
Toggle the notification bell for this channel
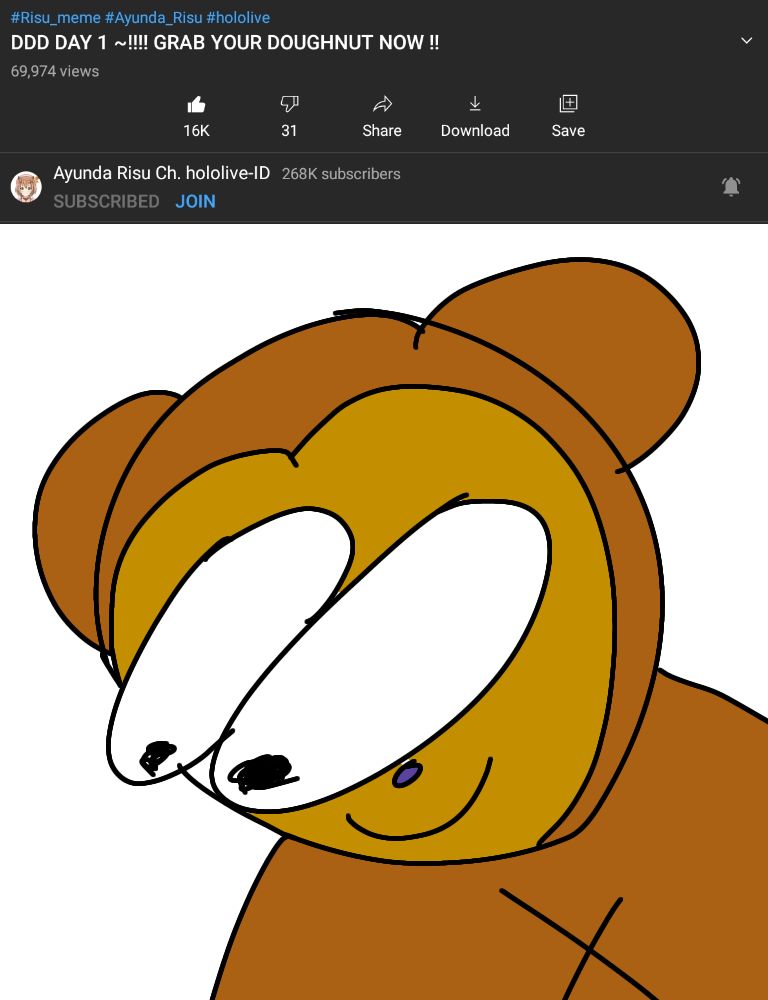731,186
